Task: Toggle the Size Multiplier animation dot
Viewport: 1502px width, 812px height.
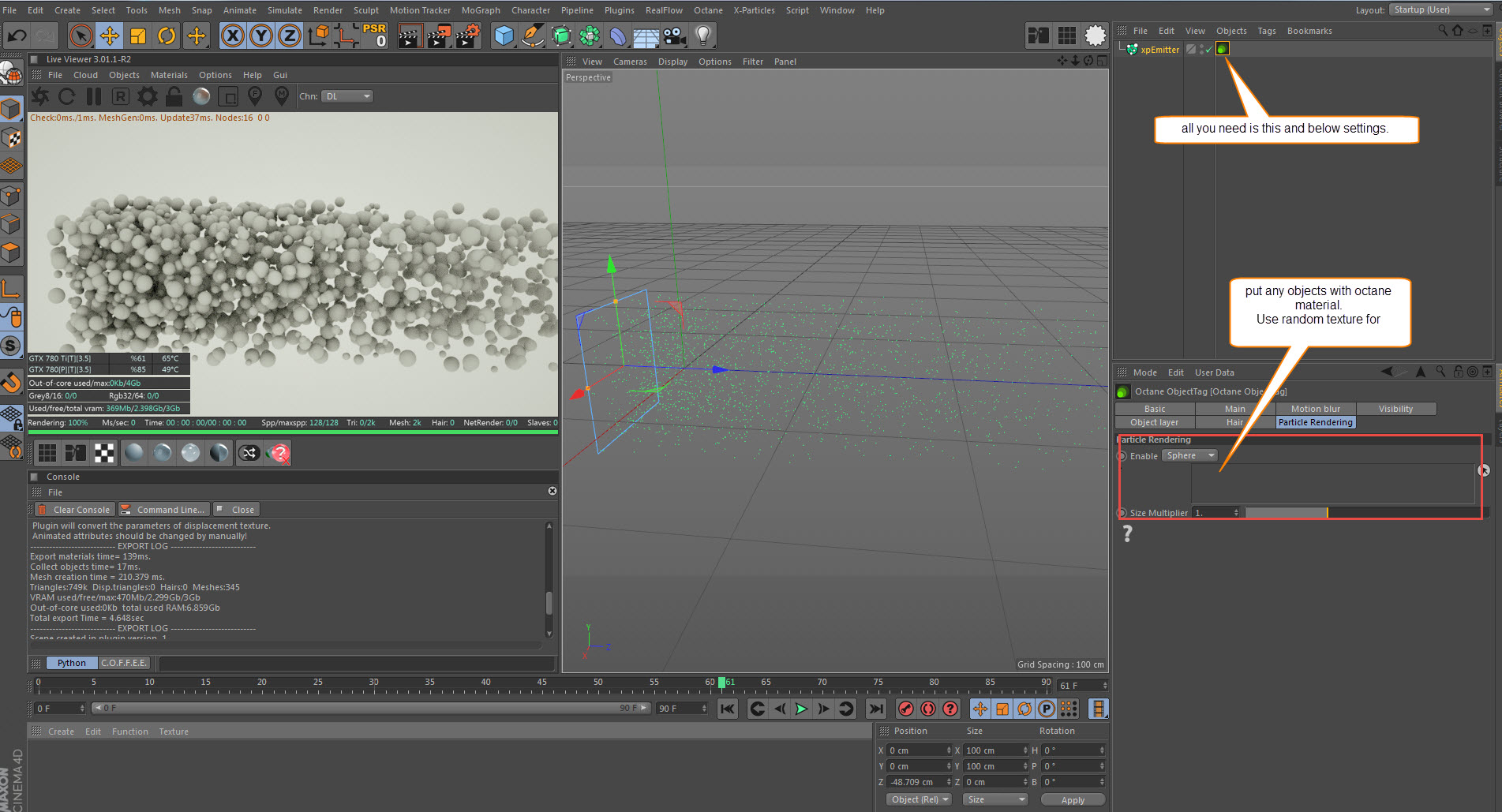Action: point(1122,513)
